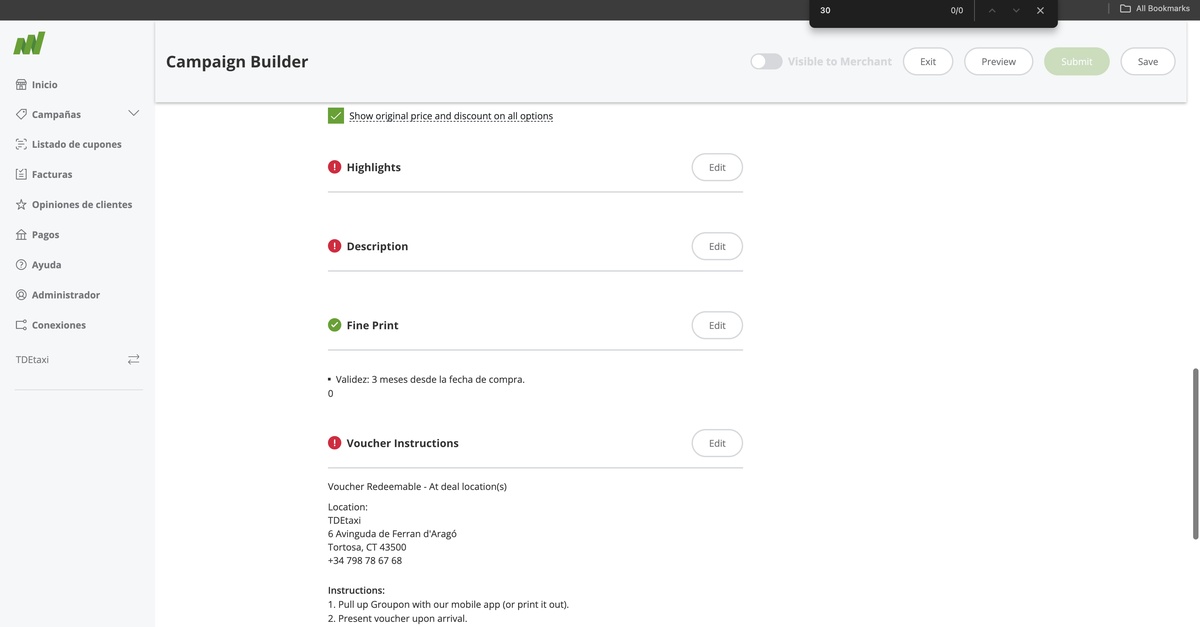The width and height of the screenshot is (1200, 627).
Task: Click the page vertical scrollbar thumb
Action: tap(1194, 454)
